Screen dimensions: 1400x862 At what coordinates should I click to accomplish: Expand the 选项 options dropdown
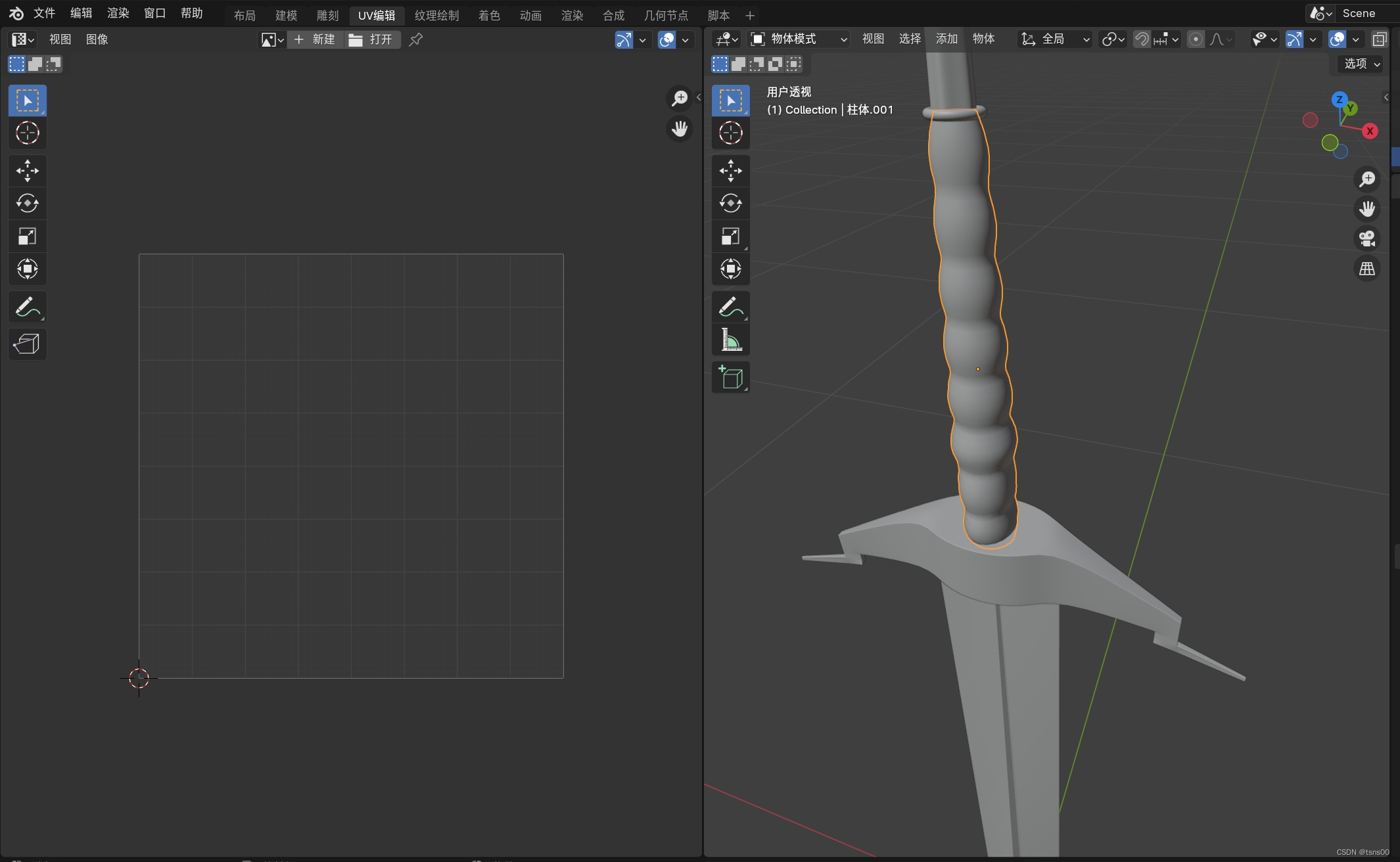click(x=1361, y=64)
